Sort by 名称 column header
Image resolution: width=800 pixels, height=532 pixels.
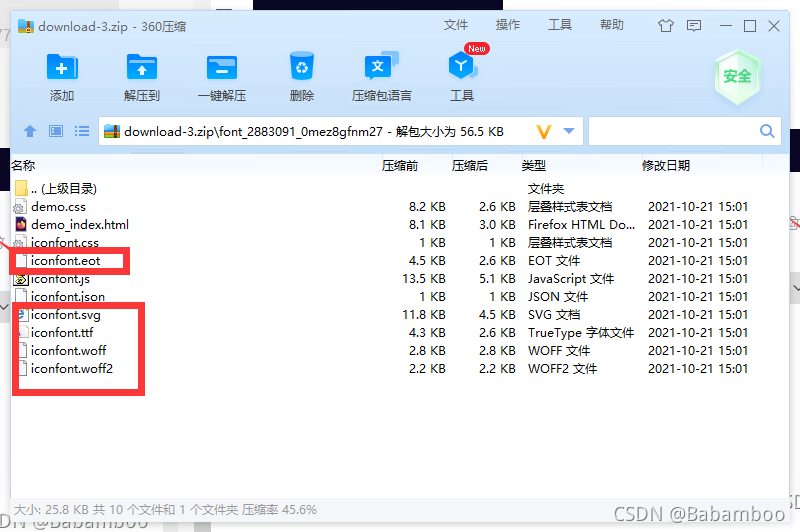23,165
